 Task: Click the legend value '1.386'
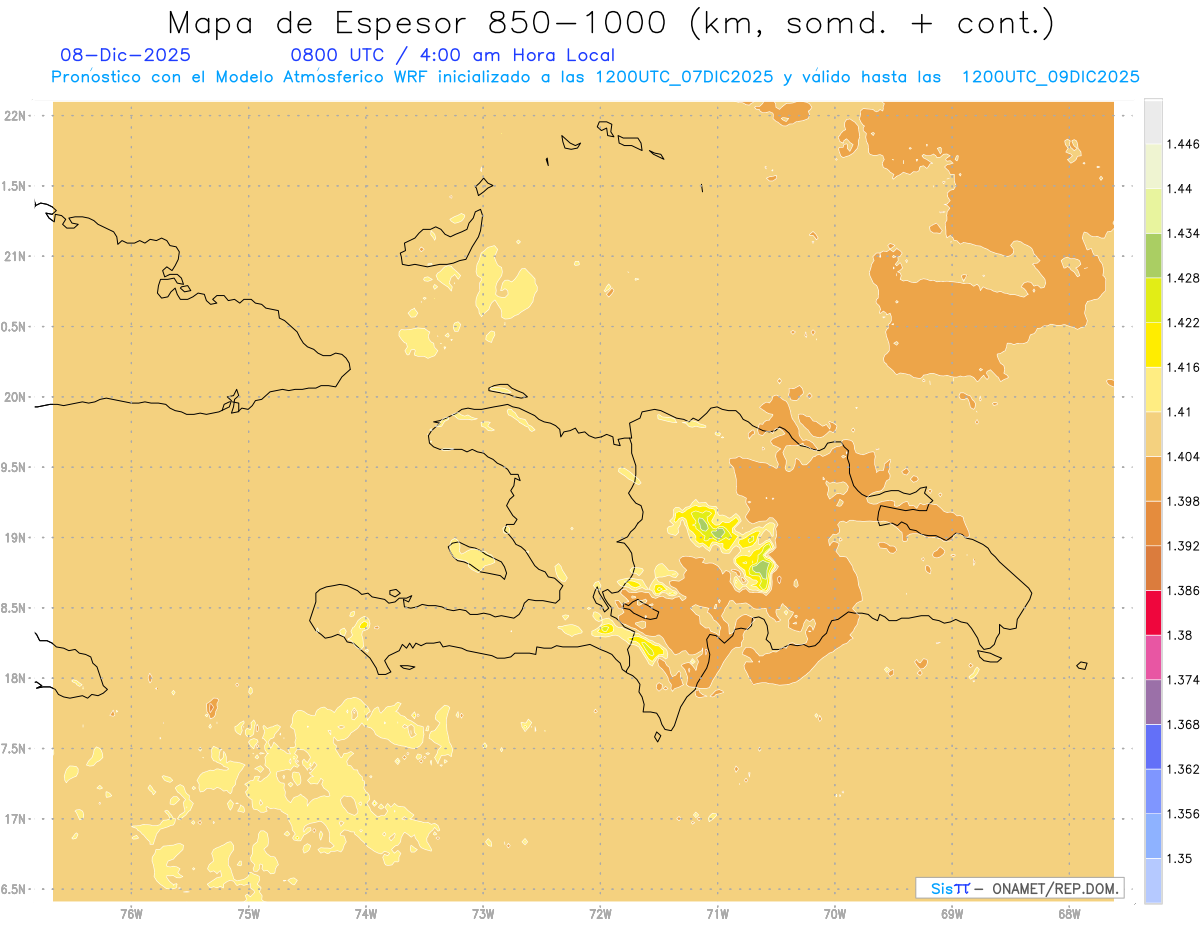1183,591
